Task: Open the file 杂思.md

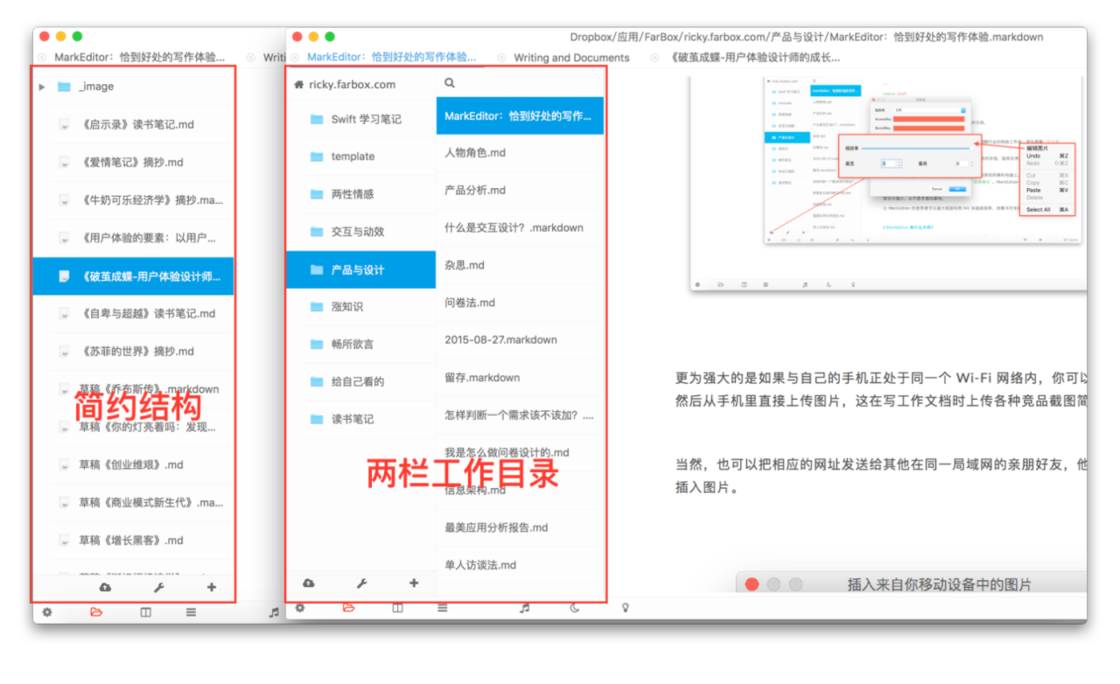Action: click(x=520, y=266)
